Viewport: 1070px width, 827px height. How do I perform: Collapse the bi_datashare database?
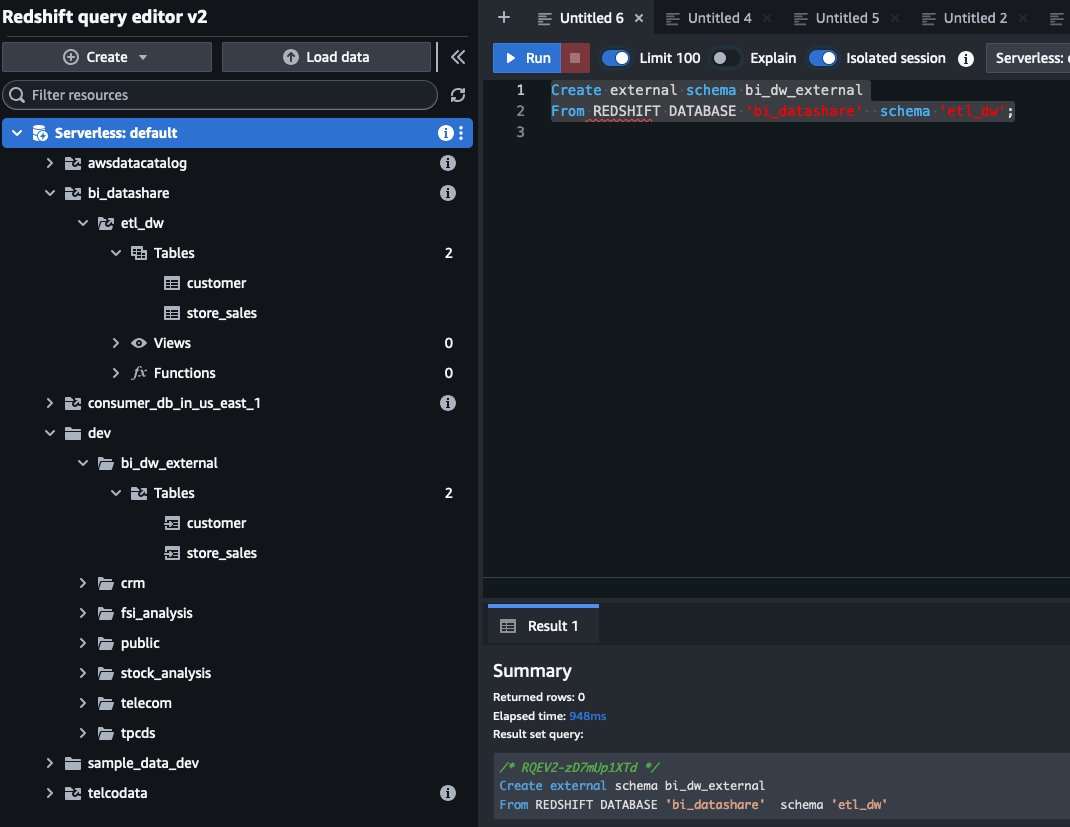(50, 193)
